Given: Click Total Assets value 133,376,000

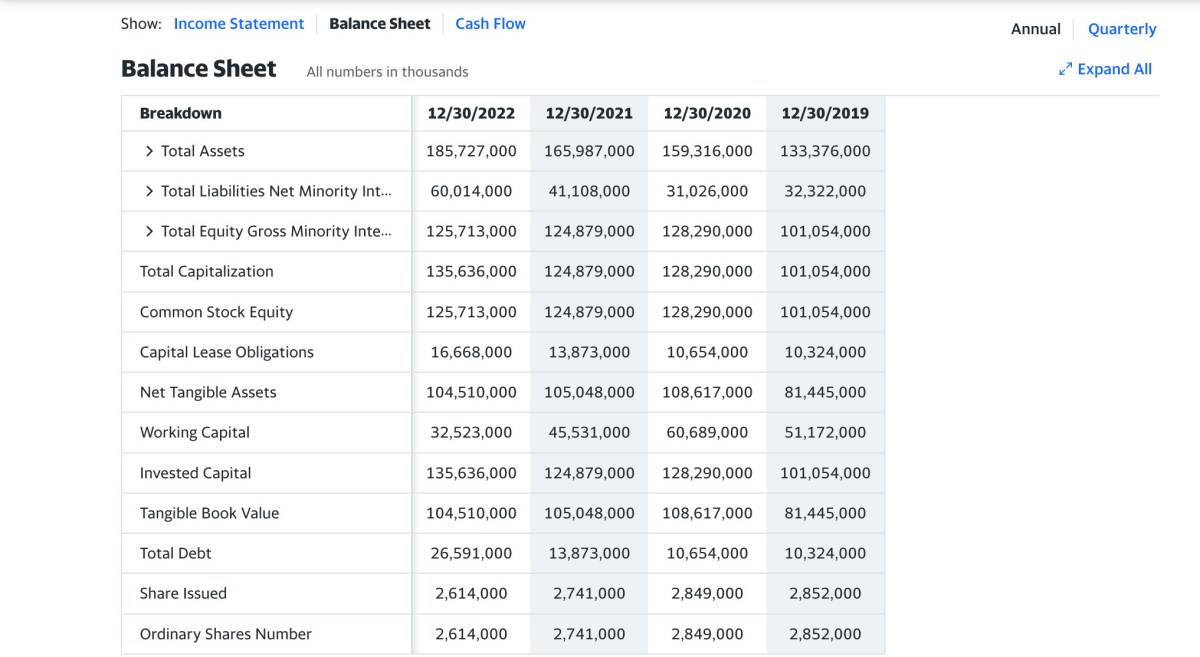Looking at the screenshot, I should click(x=825, y=151).
